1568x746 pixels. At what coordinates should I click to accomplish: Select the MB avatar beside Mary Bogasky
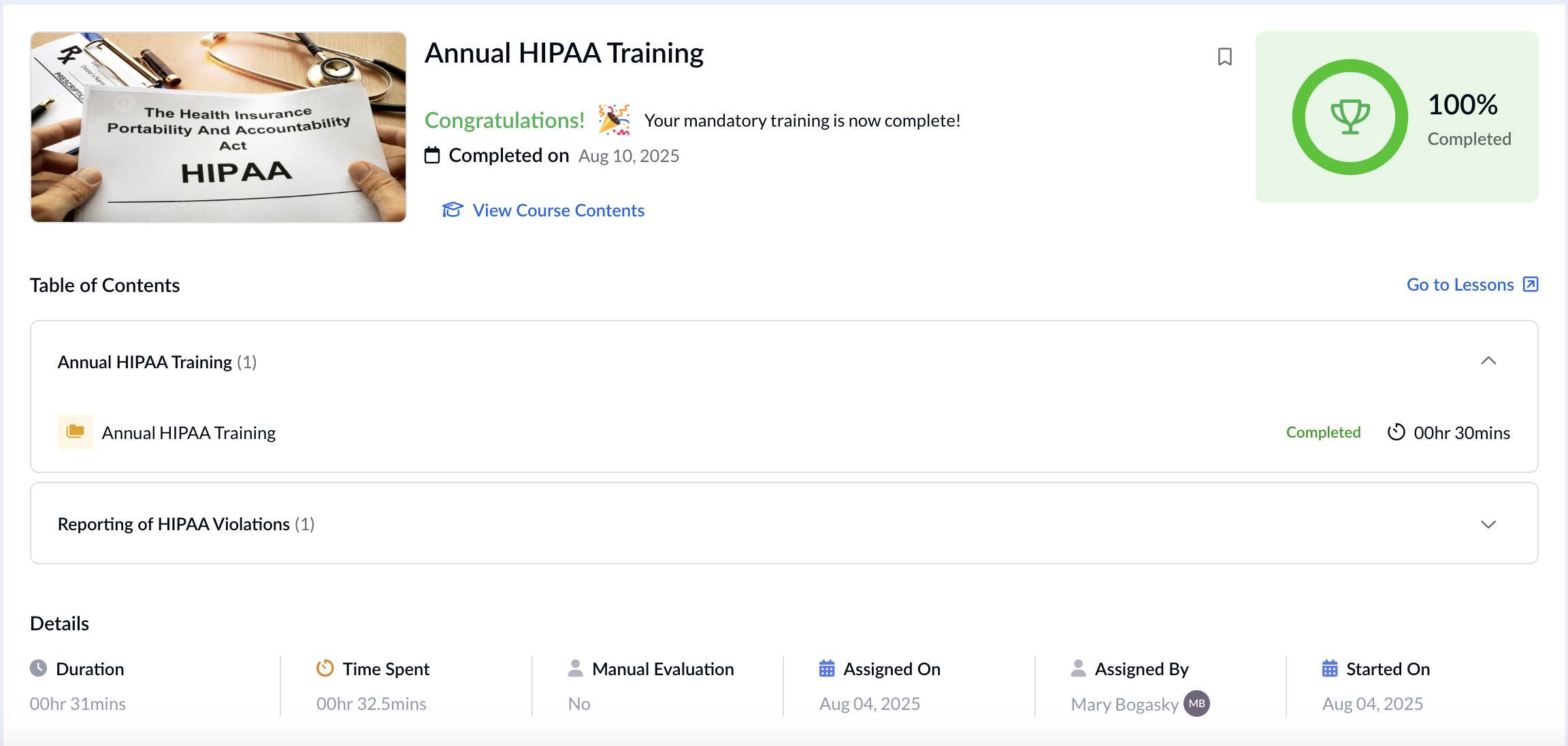tap(1196, 703)
